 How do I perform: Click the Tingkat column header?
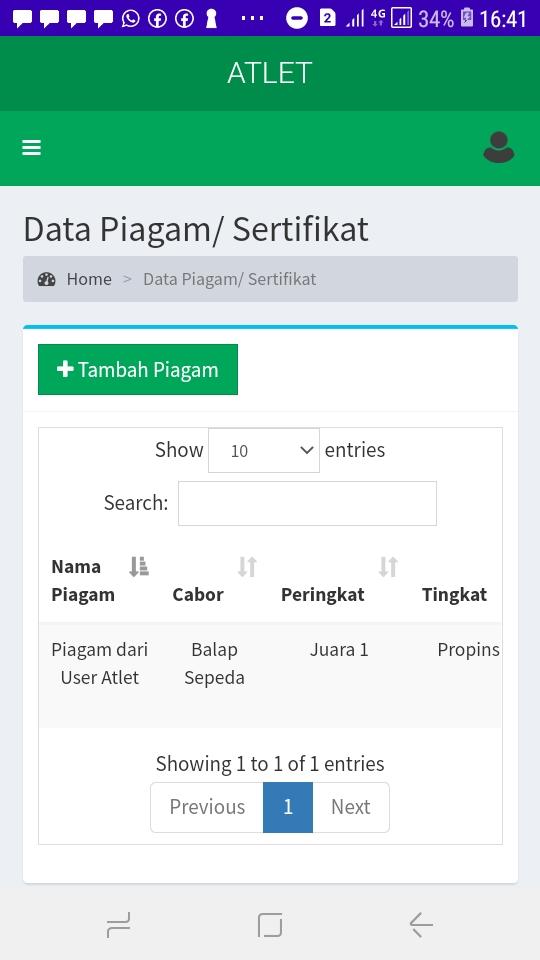pyautogui.click(x=454, y=594)
